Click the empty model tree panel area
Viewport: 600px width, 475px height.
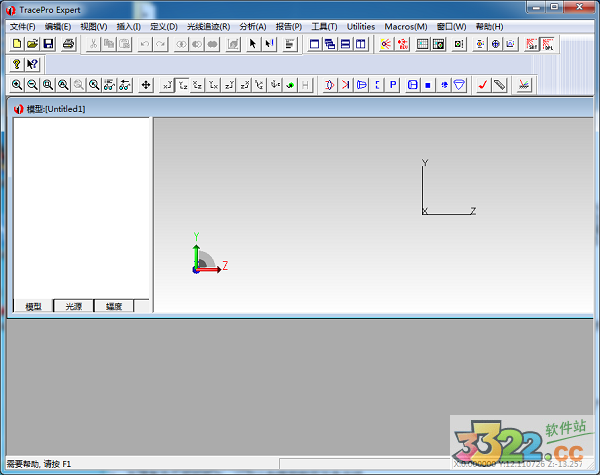(x=81, y=200)
